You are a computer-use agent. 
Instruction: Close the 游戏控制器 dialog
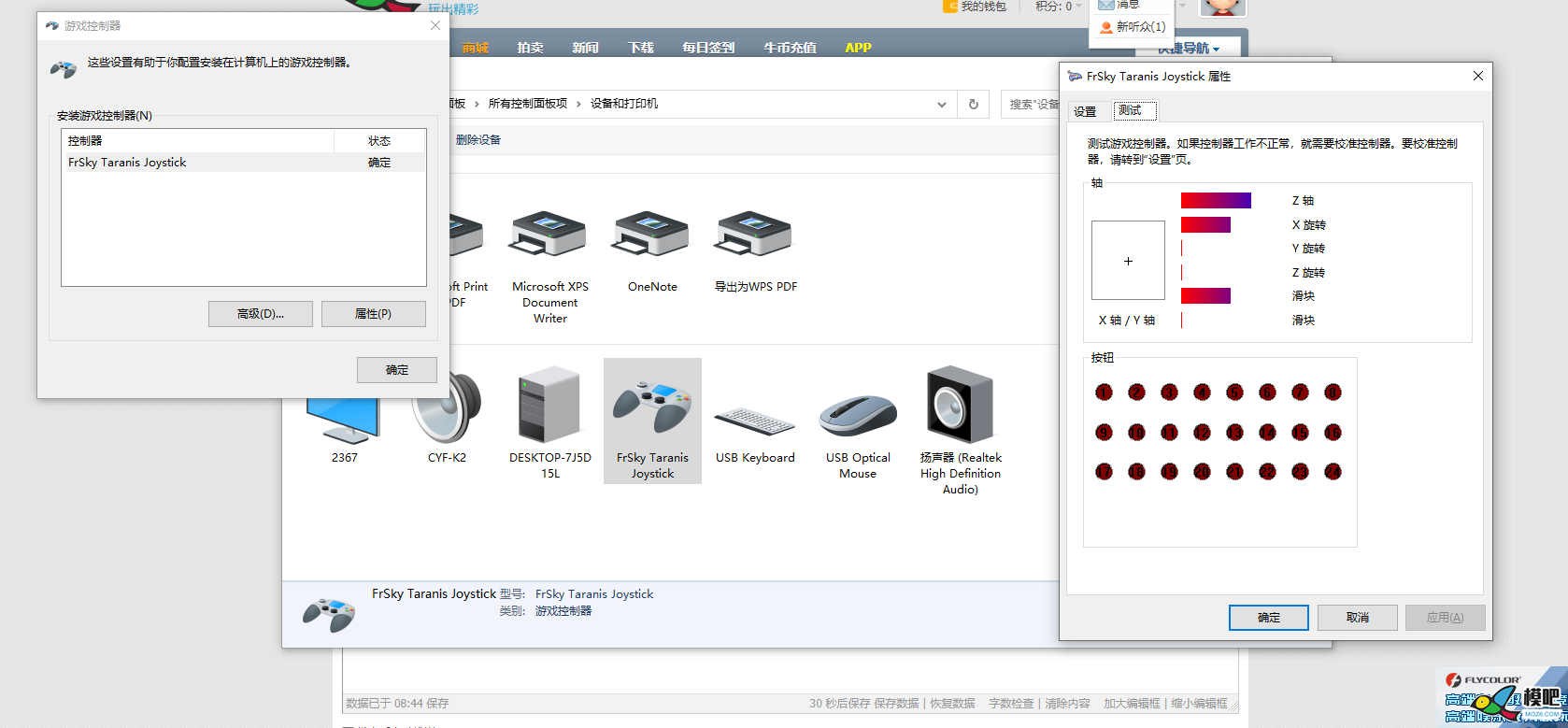(435, 25)
